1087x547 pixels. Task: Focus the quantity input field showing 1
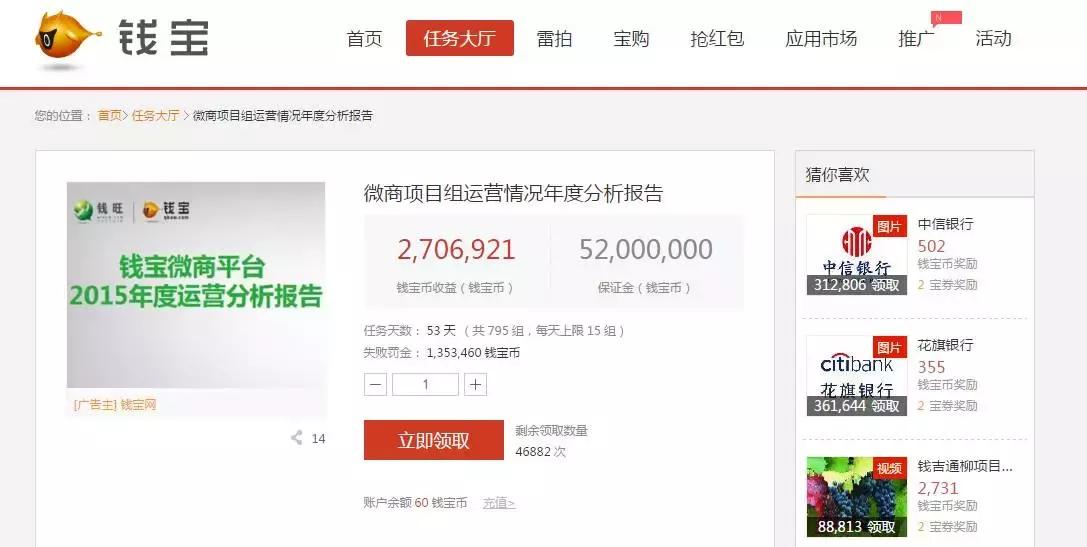(425, 384)
